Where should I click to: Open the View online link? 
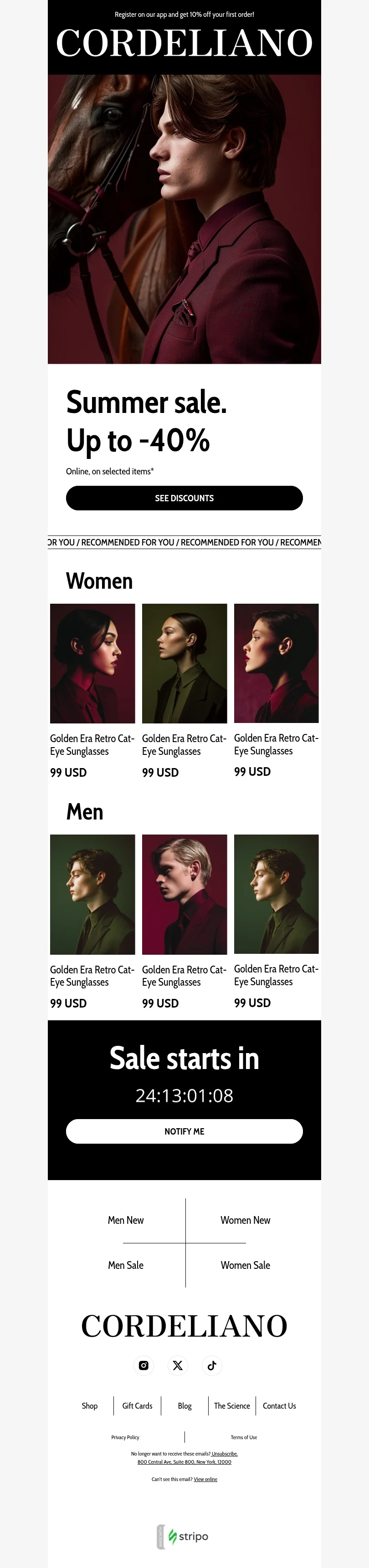coord(205,1479)
